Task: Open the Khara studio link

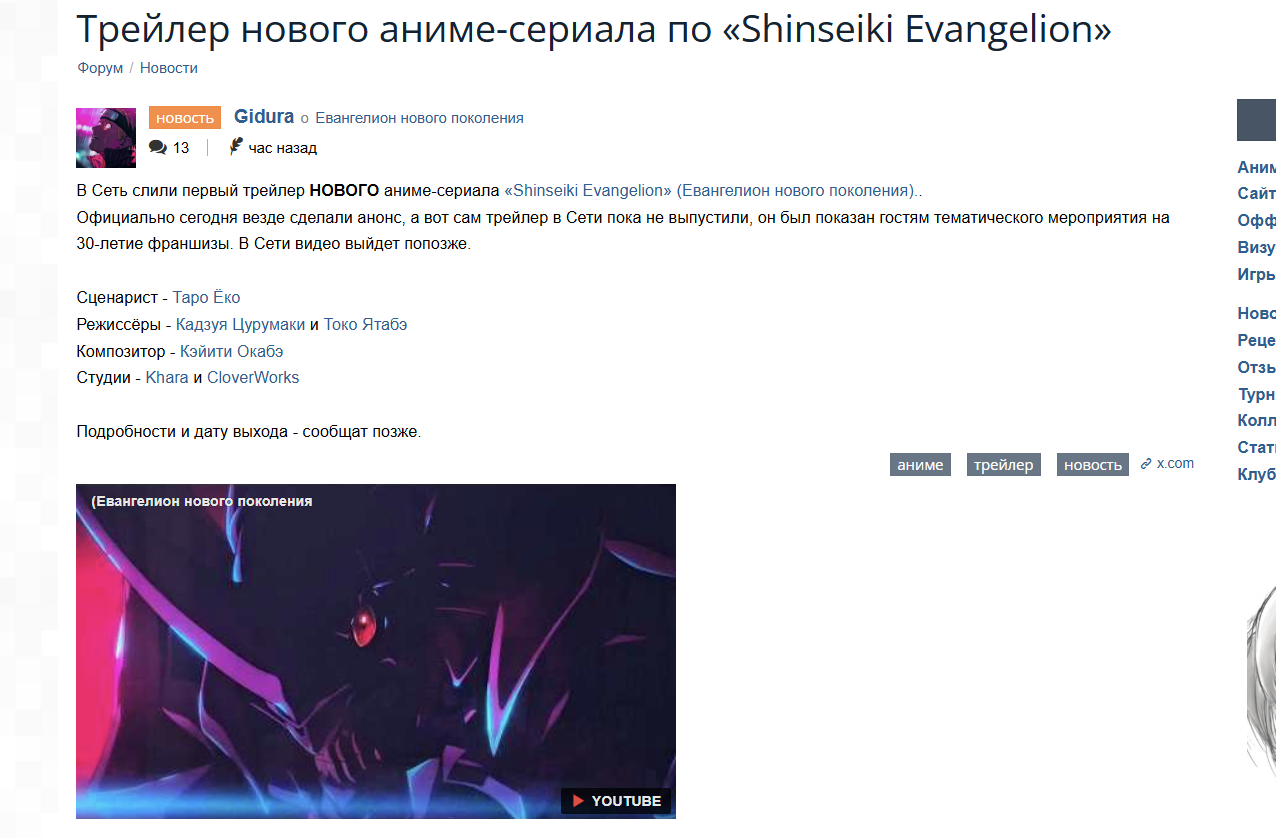Action: pyautogui.click(x=167, y=377)
